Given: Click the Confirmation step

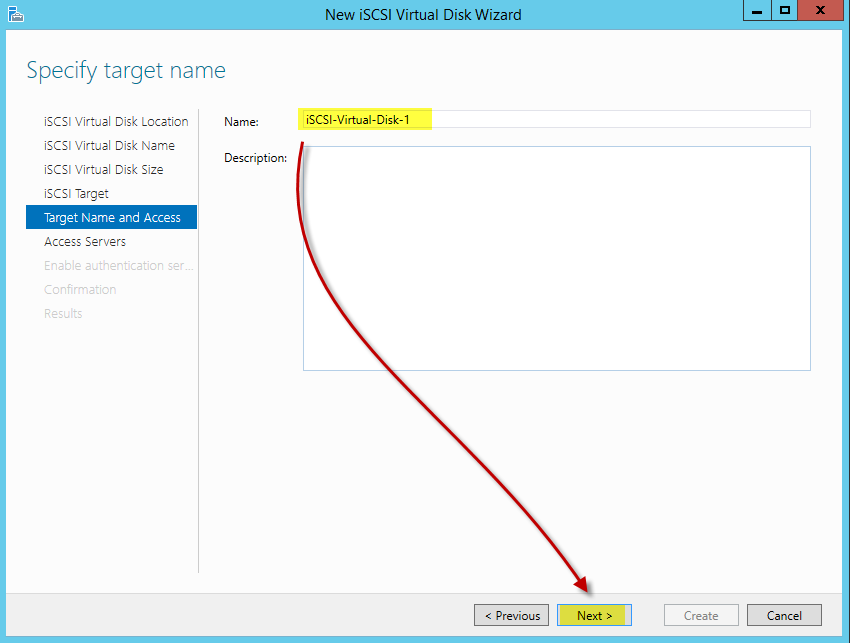Looking at the screenshot, I should coord(80,290).
